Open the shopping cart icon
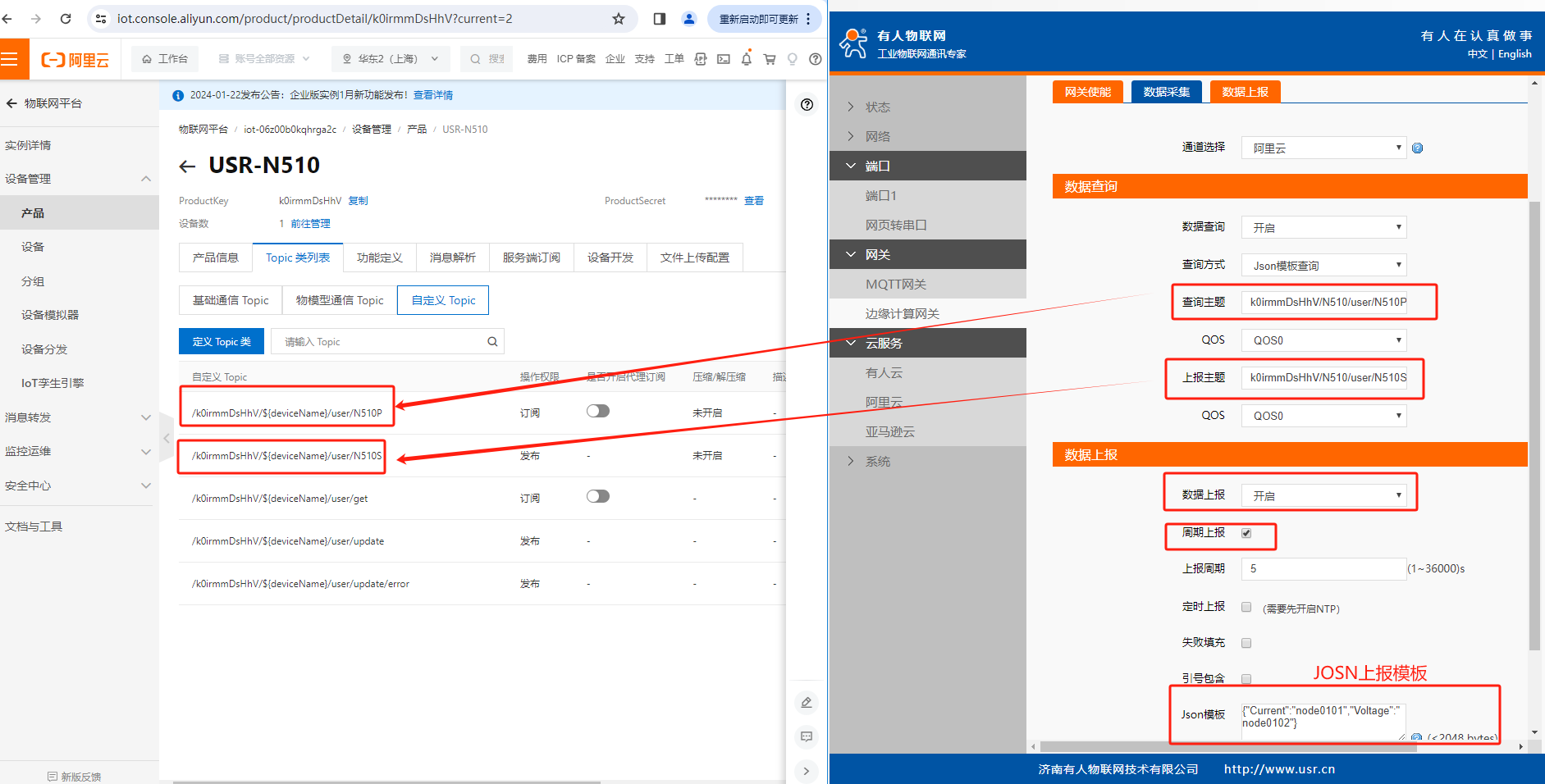The image size is (1545, 784). coord(769,59)
